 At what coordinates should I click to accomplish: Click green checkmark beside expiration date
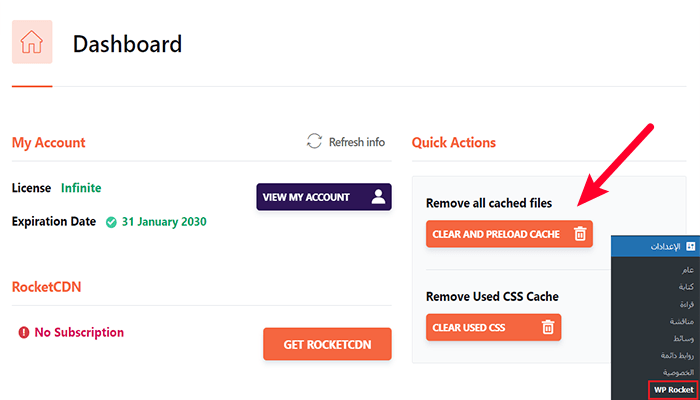point(112,222)
